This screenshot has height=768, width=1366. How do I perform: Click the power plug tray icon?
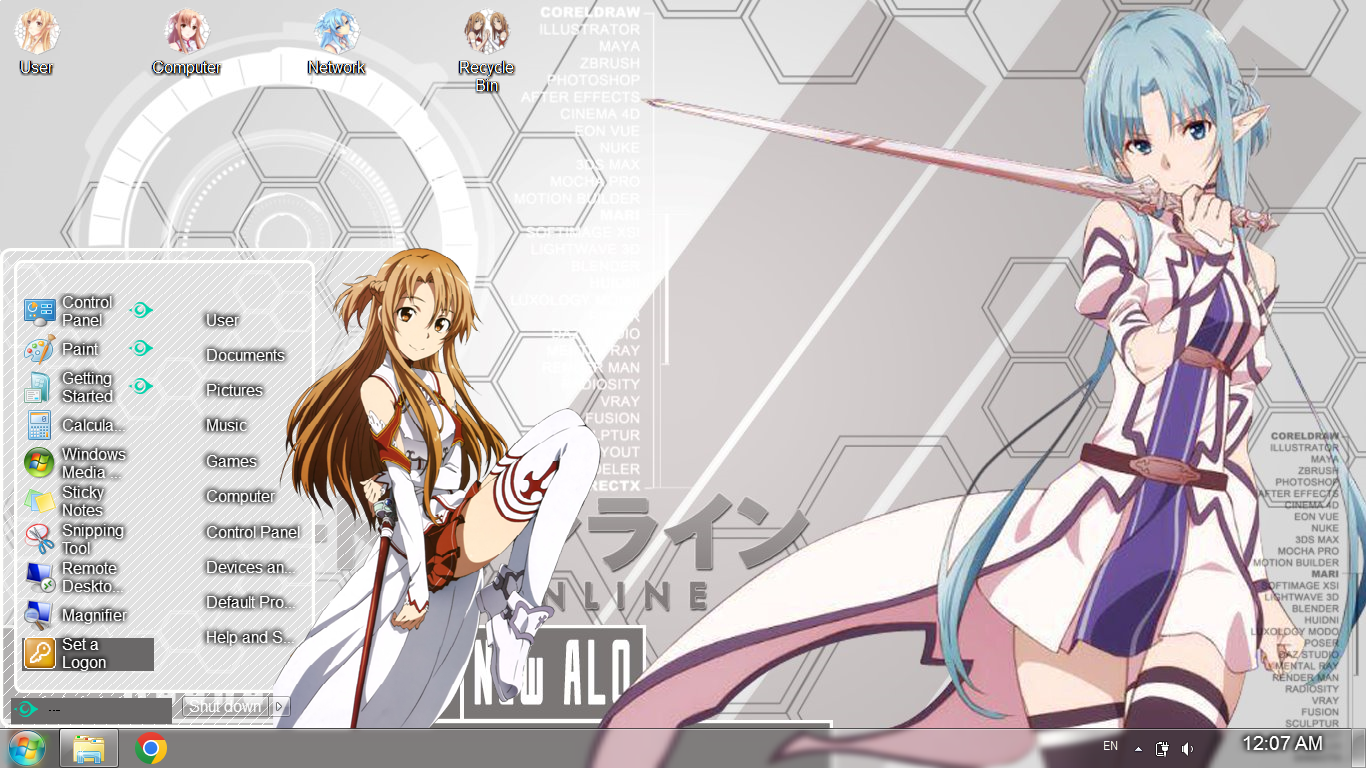[x=1162, y=748]
